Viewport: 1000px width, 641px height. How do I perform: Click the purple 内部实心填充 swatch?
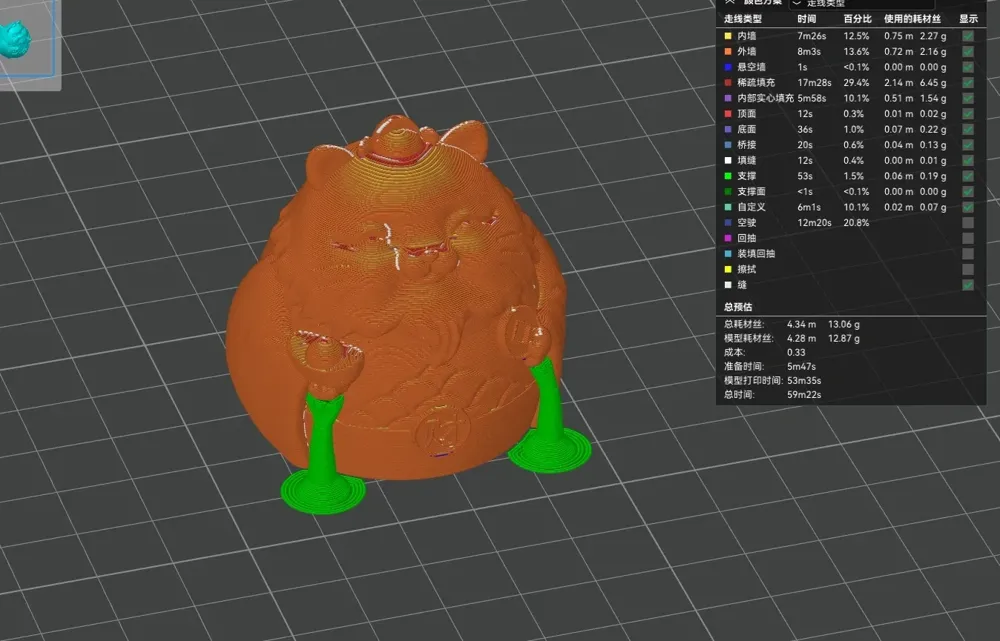coord(728,98)
